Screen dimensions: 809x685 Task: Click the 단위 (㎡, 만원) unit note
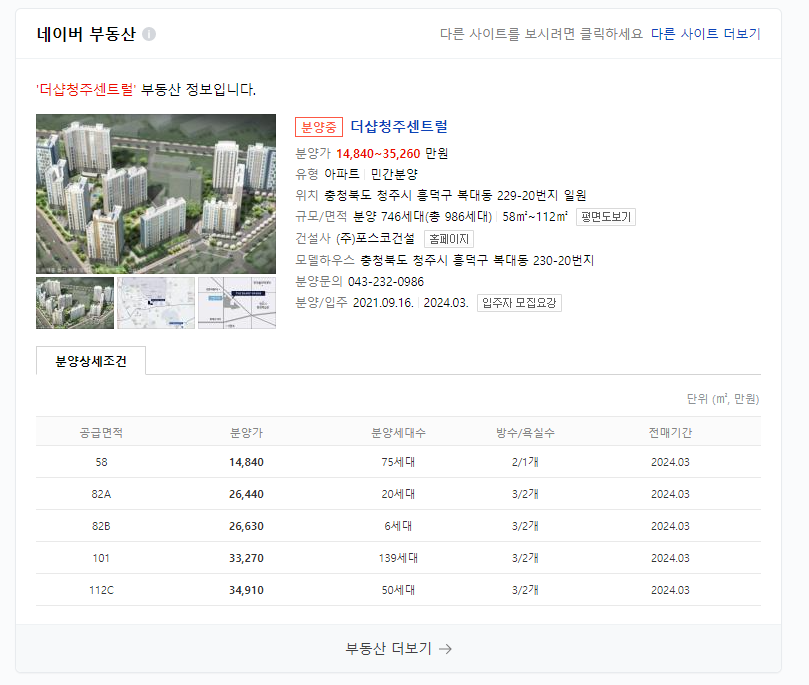point(723,399)
